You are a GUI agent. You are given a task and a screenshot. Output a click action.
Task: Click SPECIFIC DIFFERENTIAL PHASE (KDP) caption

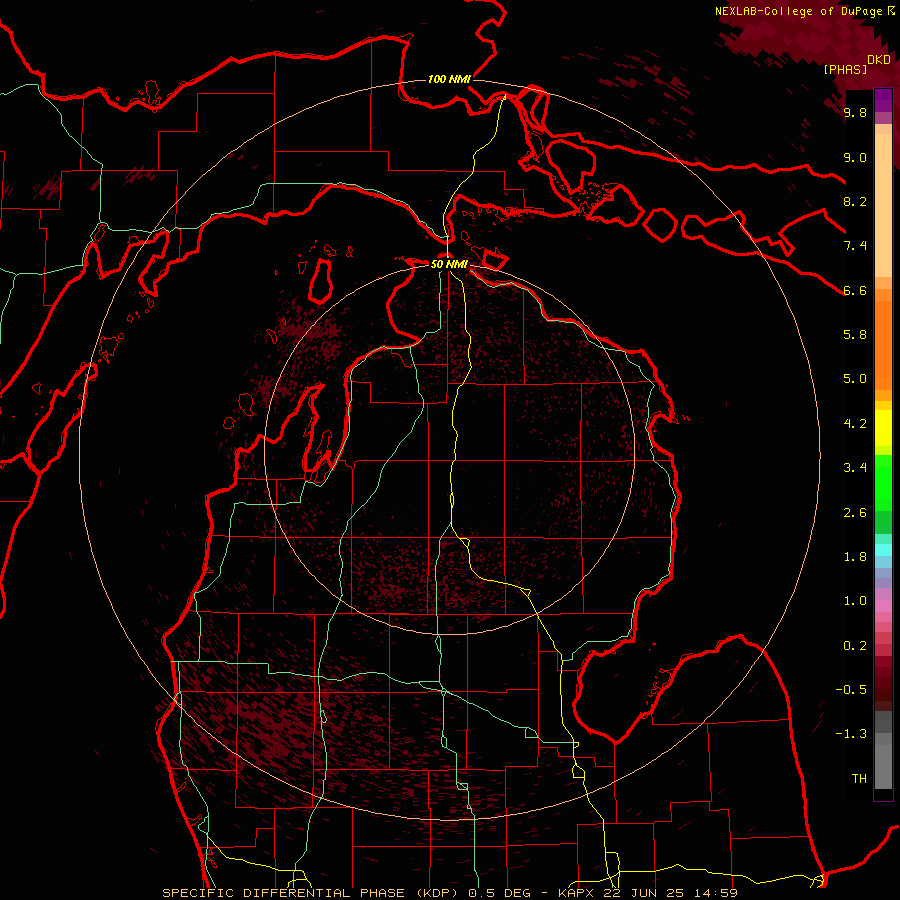point(311,893)
